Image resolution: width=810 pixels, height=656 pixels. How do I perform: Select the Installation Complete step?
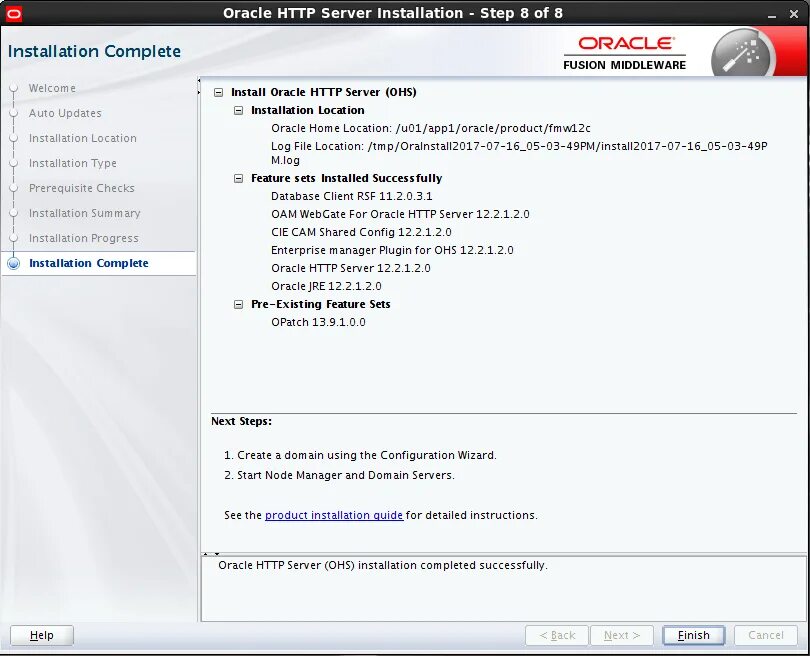pyautogui.click(x=89, y=263)
